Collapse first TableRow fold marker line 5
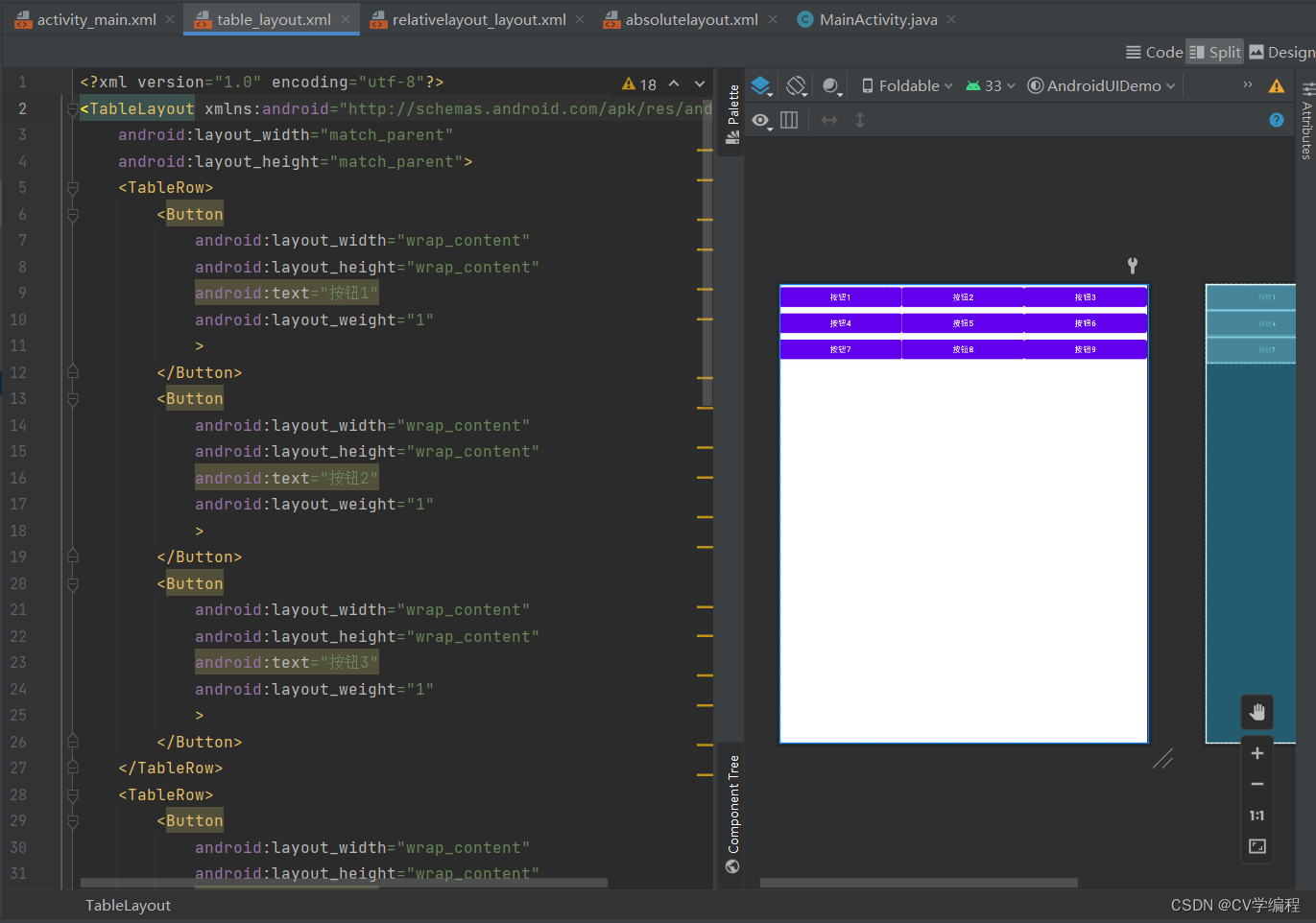The width and height of the screenshot is (1316, 923). pos(73,188)
